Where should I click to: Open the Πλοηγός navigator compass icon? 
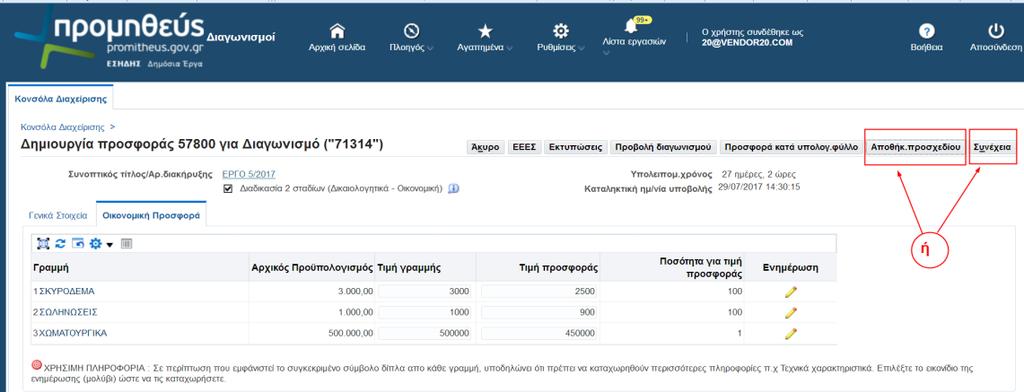point(411,31)
